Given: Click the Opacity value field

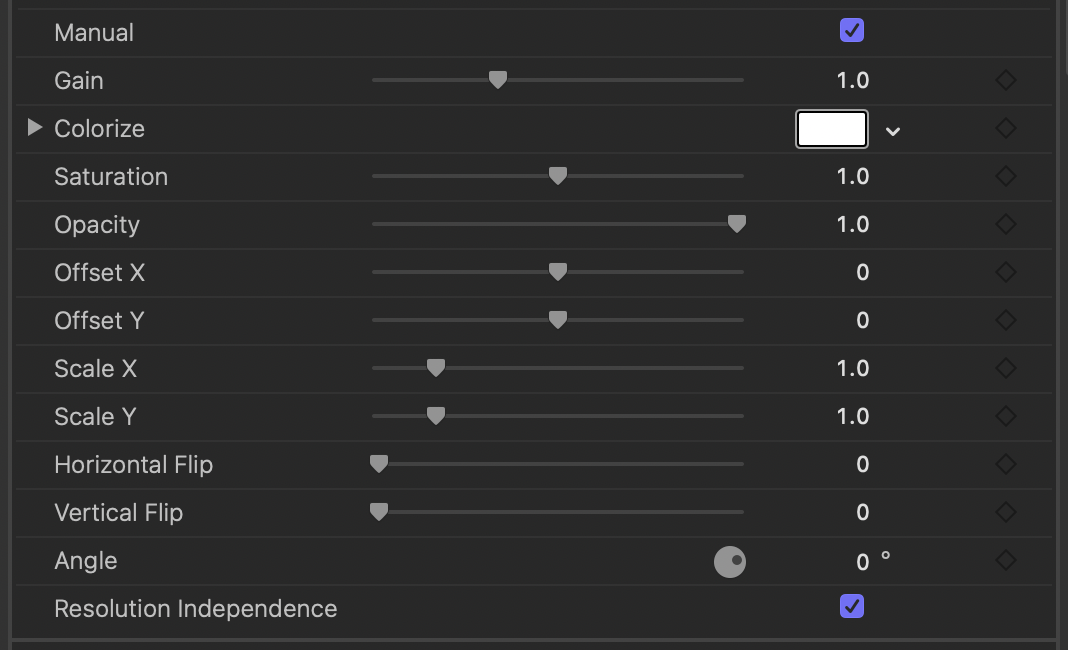Looking at the screenshot, I should (x=853, y=225).
